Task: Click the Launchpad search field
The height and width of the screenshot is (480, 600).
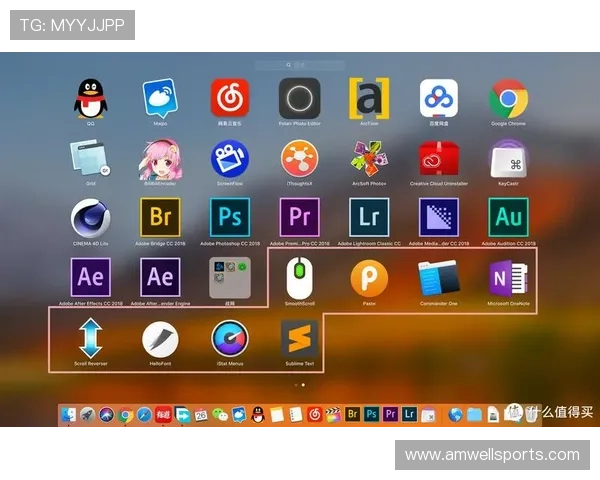Action: [300, 65]
